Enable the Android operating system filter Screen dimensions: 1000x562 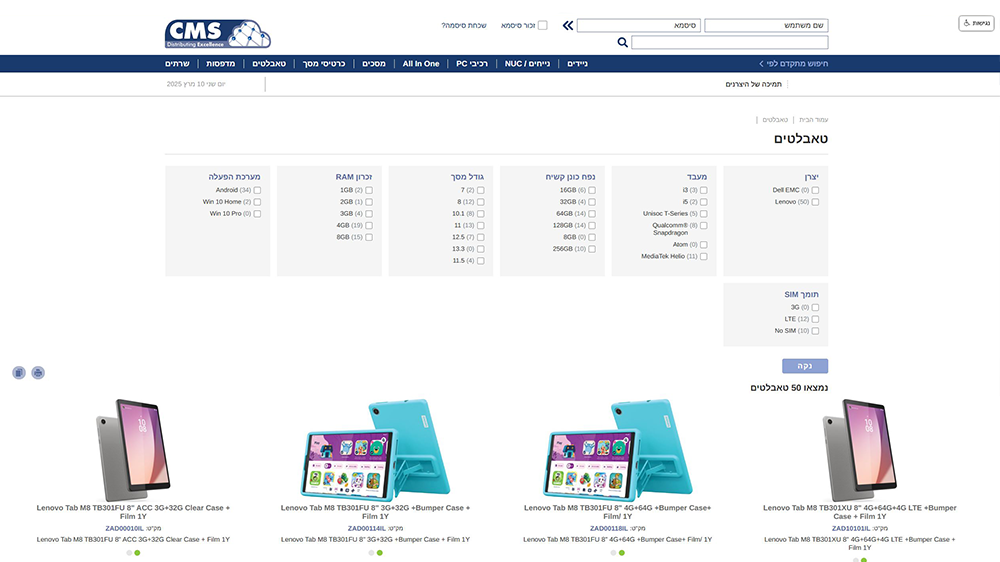tap(257, 190)
